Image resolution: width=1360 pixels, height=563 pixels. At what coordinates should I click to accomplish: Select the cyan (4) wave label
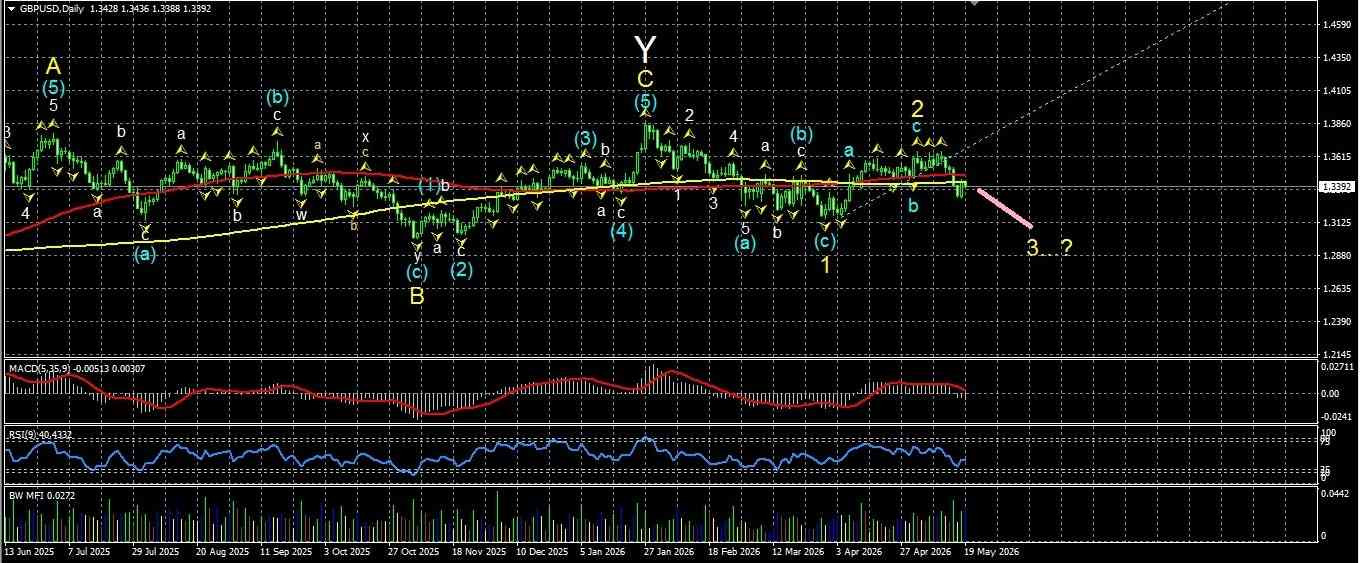tap(622, 231)
